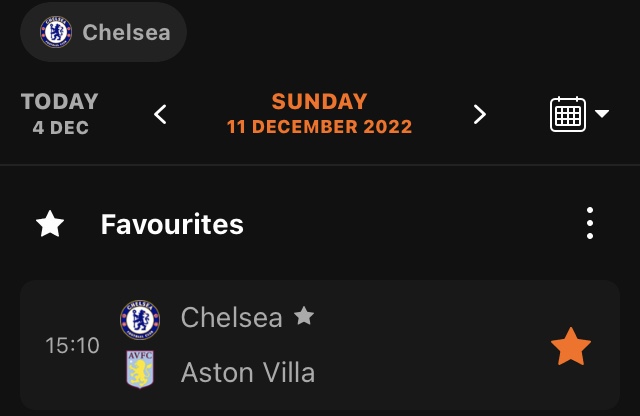
Task: Toggle the grey star beside Chelsea team name
Action: 304,316
